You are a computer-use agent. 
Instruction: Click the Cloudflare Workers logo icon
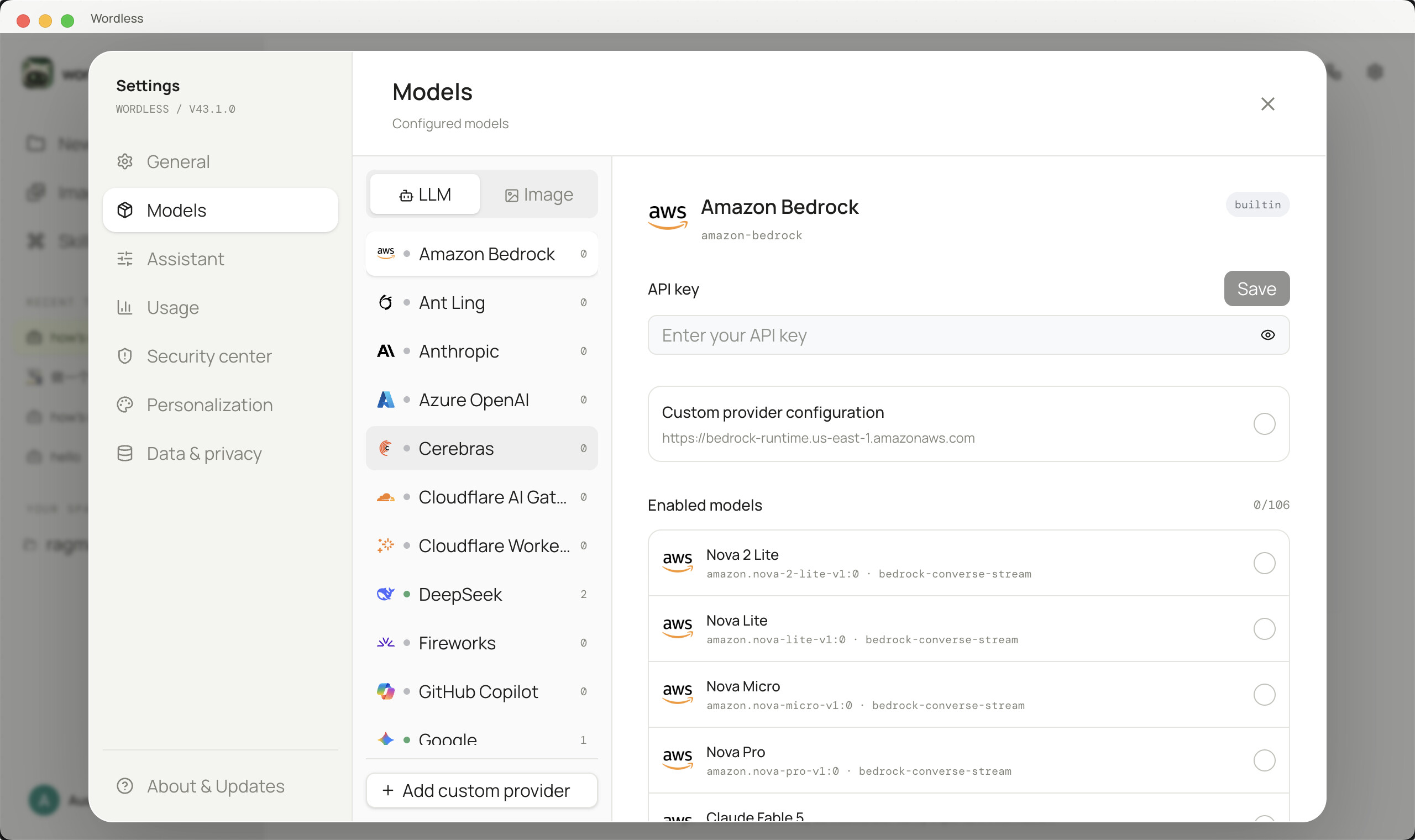tap(385, 546)
